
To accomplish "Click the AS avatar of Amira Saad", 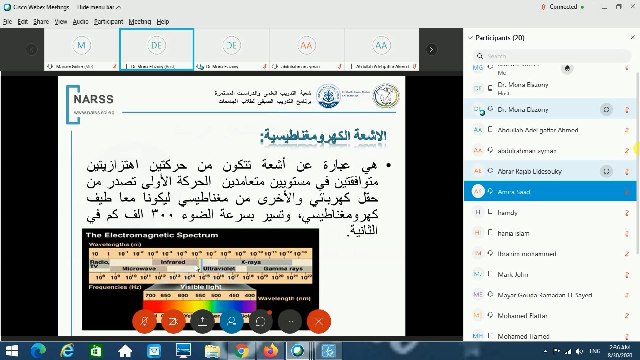I will click(478, 191).
